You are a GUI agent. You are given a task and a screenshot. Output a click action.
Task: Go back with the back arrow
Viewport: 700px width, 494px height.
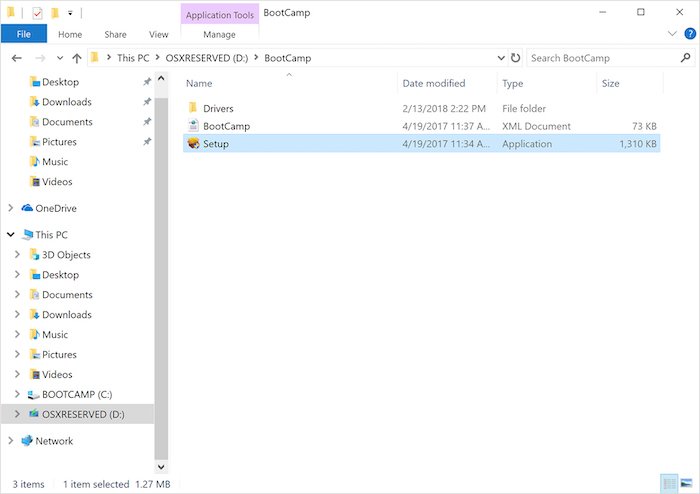pos(17,58)
